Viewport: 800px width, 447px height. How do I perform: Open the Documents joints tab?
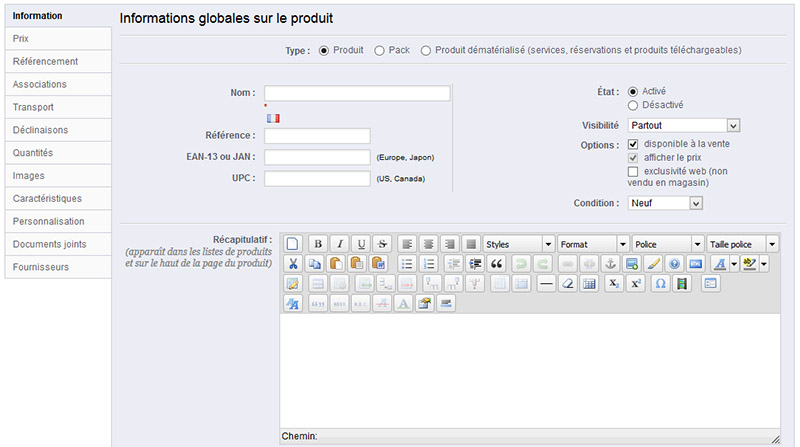58,244
